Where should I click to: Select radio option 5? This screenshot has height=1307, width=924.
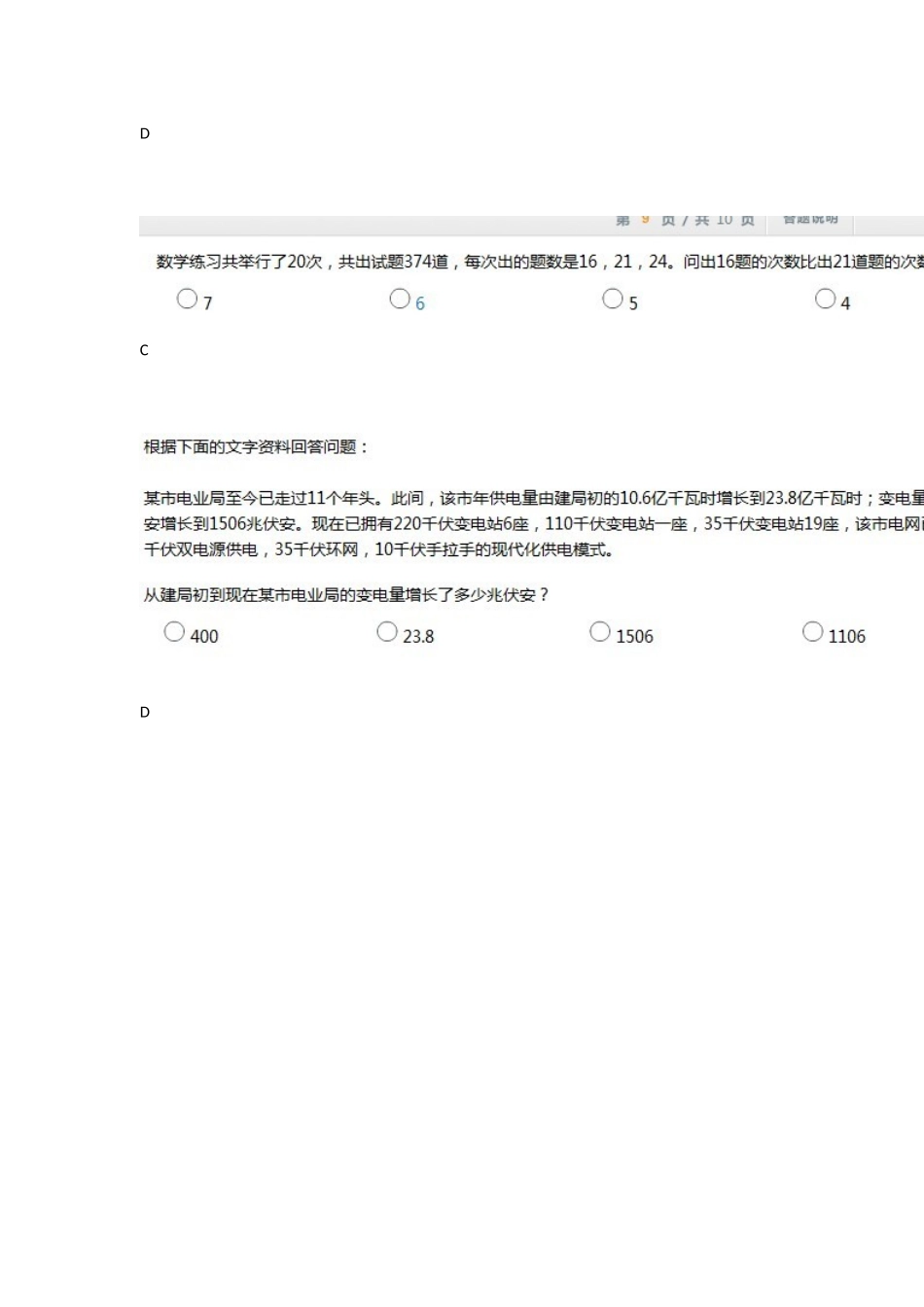(x=613, y=299)
